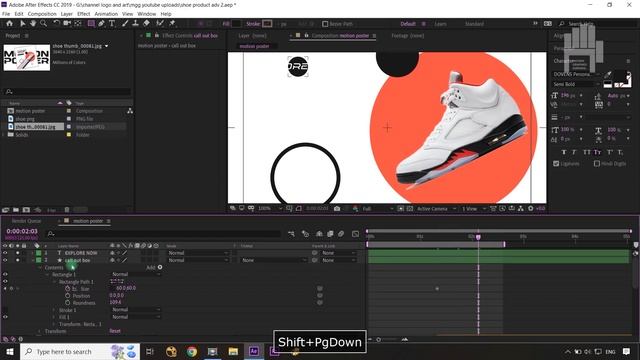Expand the Fill 1 property group
Screen dimensions: 640x360
54,317
